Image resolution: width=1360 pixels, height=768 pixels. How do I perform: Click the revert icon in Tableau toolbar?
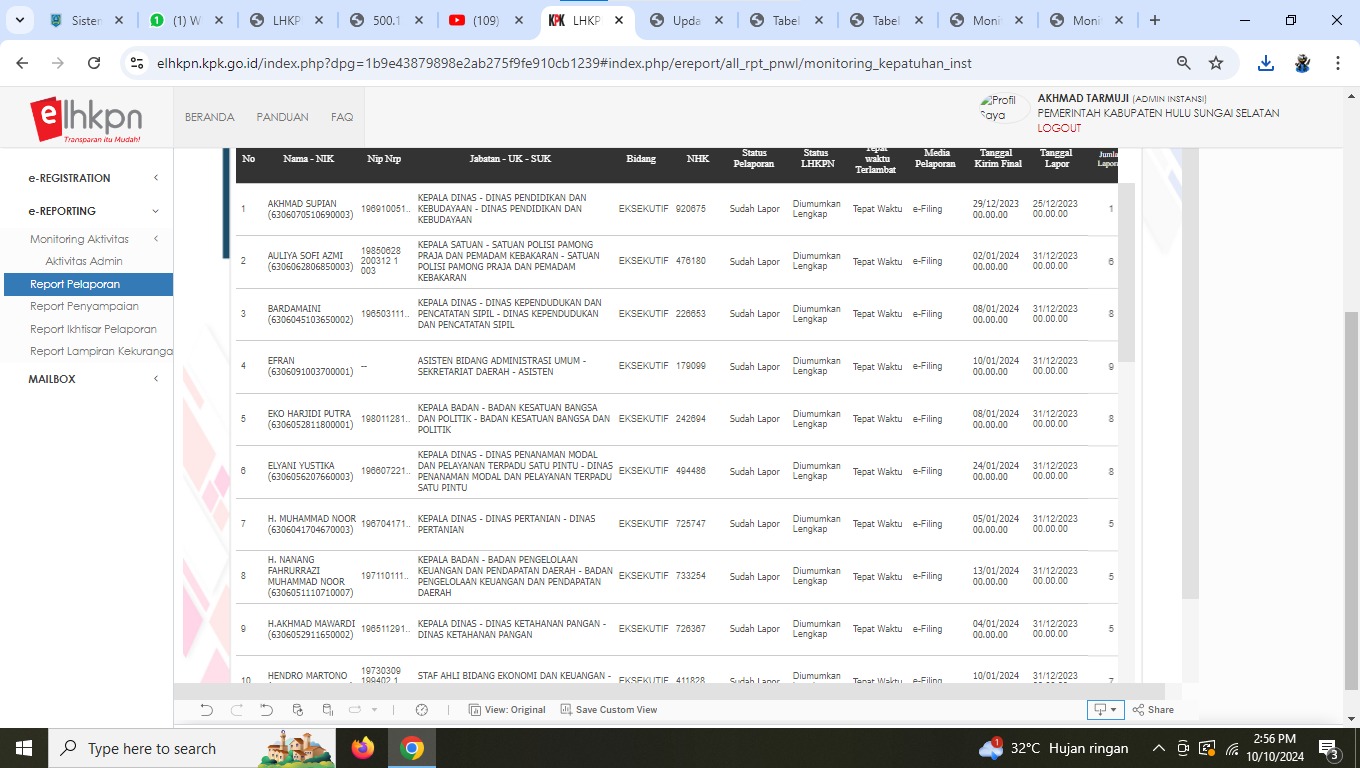[x=266, y=710]
